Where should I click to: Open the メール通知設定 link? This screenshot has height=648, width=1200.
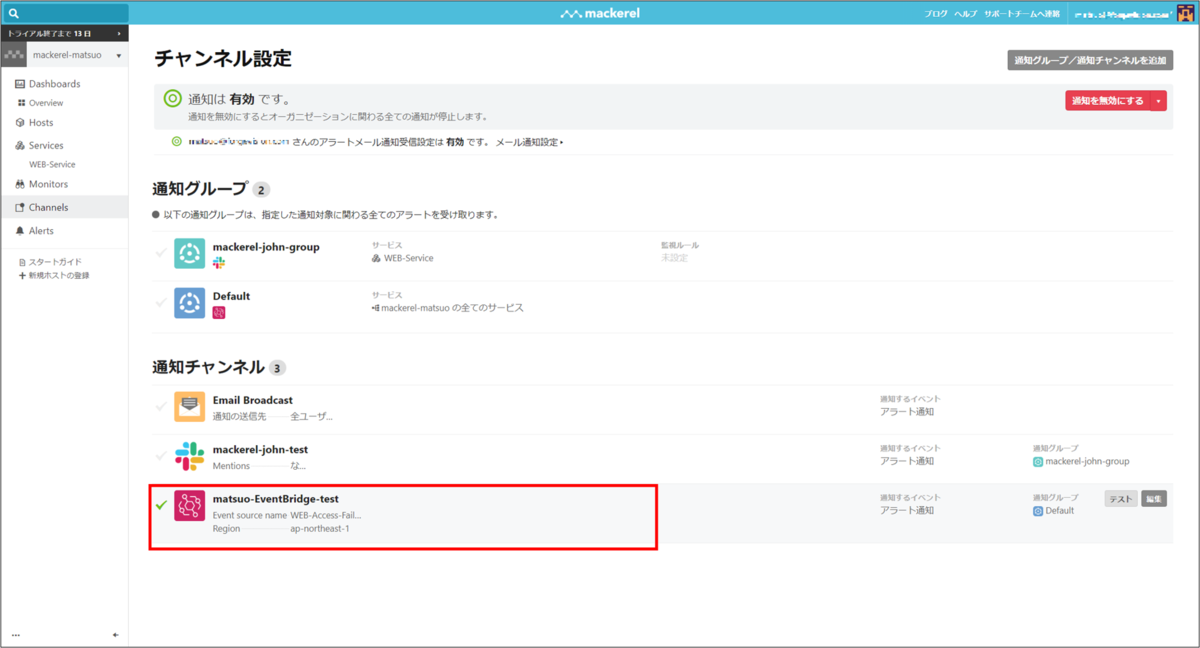click(529, 142)
